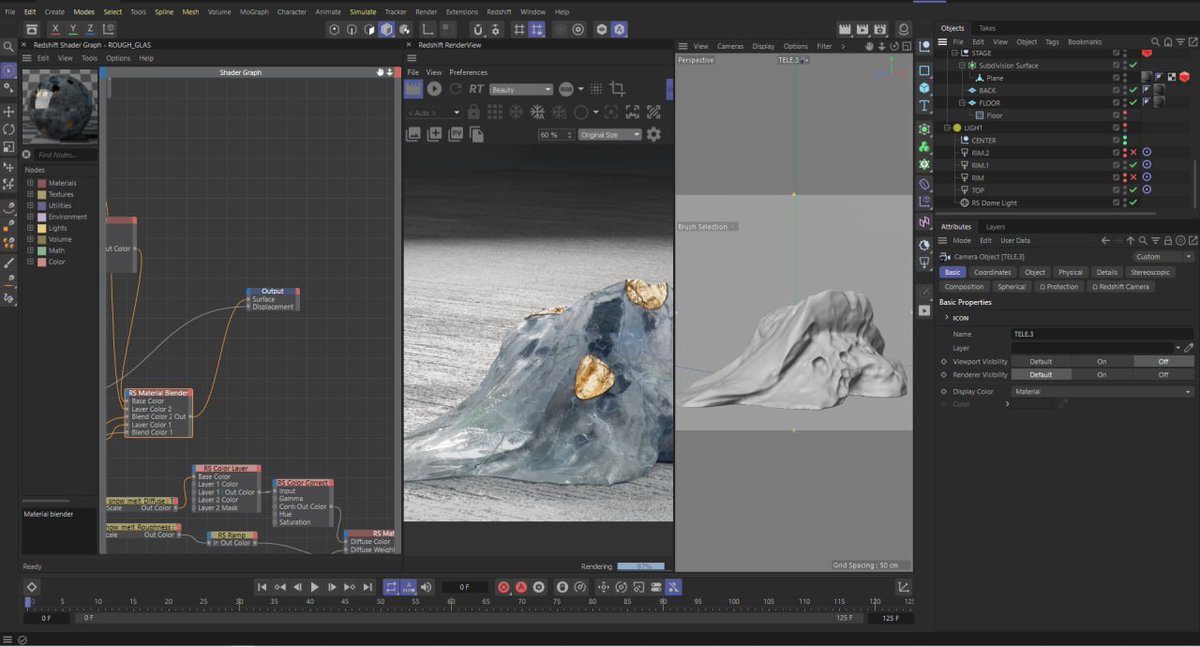Open the MoGraph menu
1200x647 pixels.
point(254,11)
